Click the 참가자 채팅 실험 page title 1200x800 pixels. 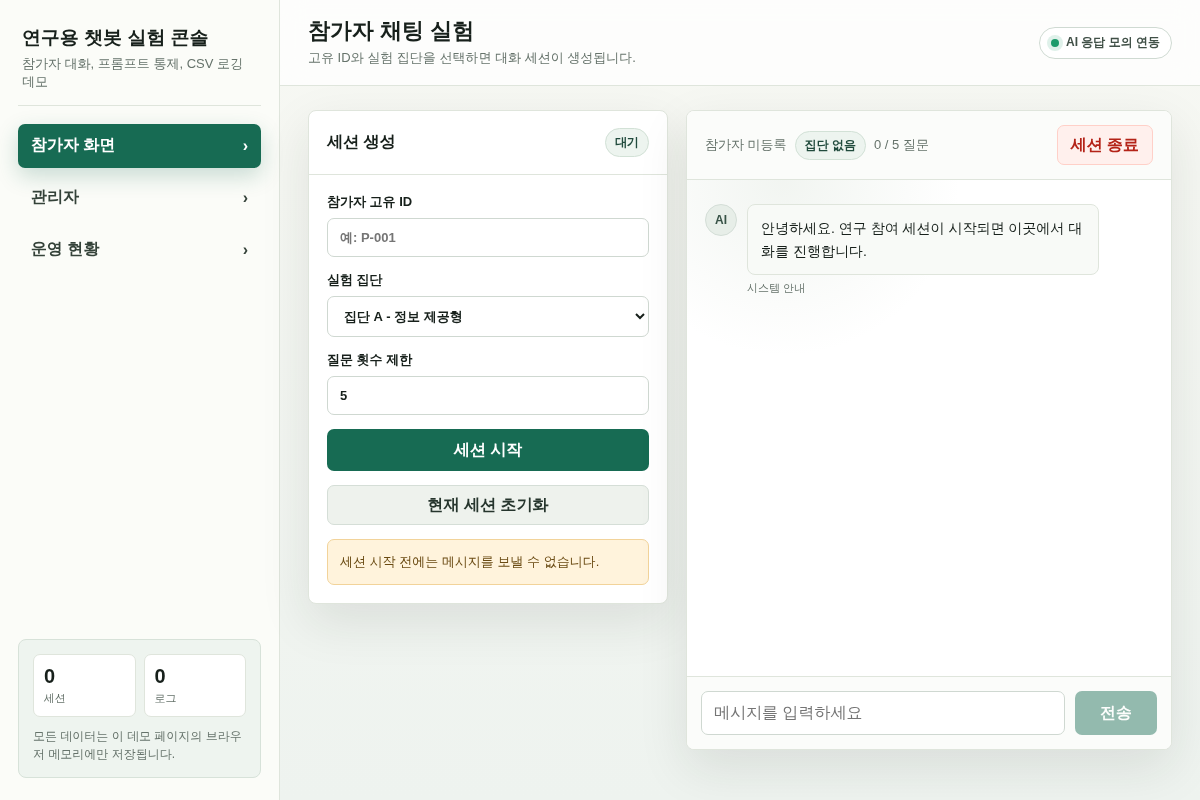(391, 31)
